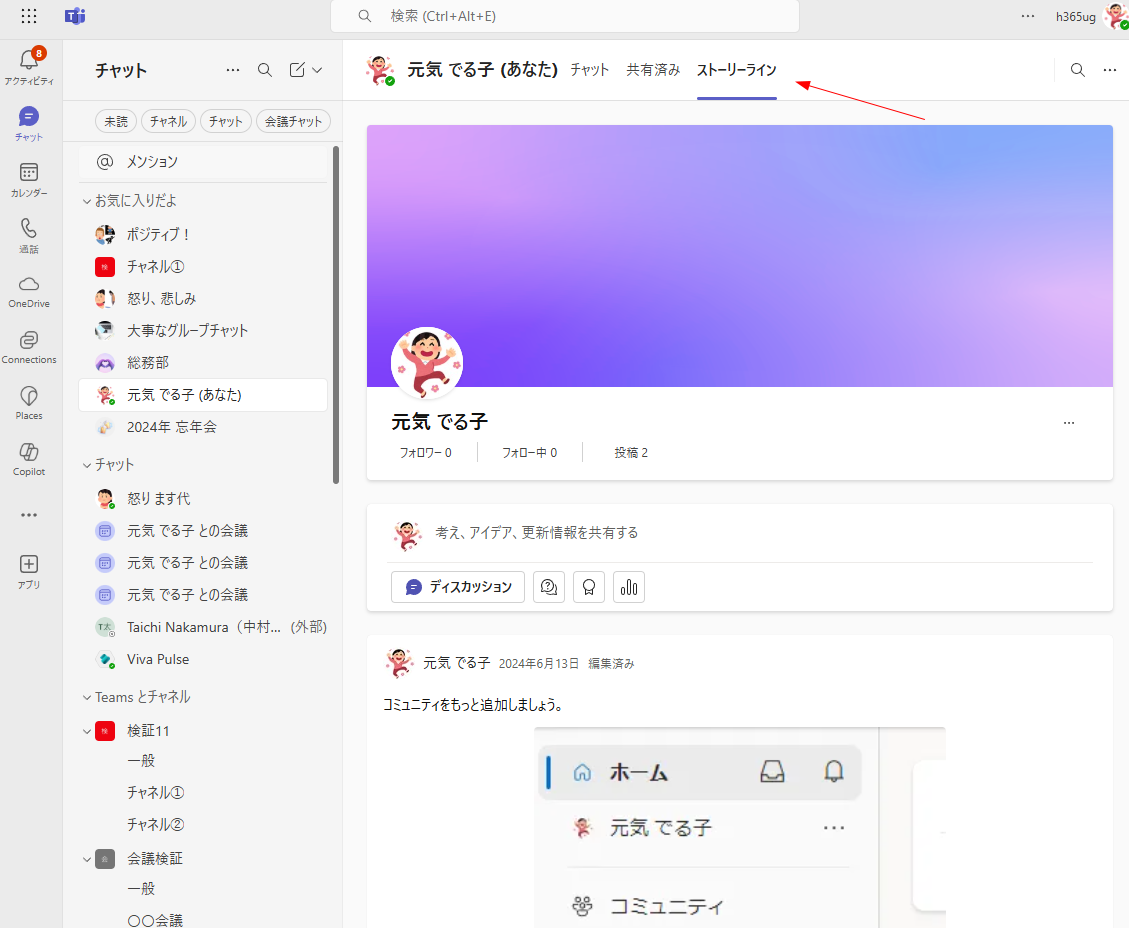Open favorite チャネル① with red icon

[203, 266]
